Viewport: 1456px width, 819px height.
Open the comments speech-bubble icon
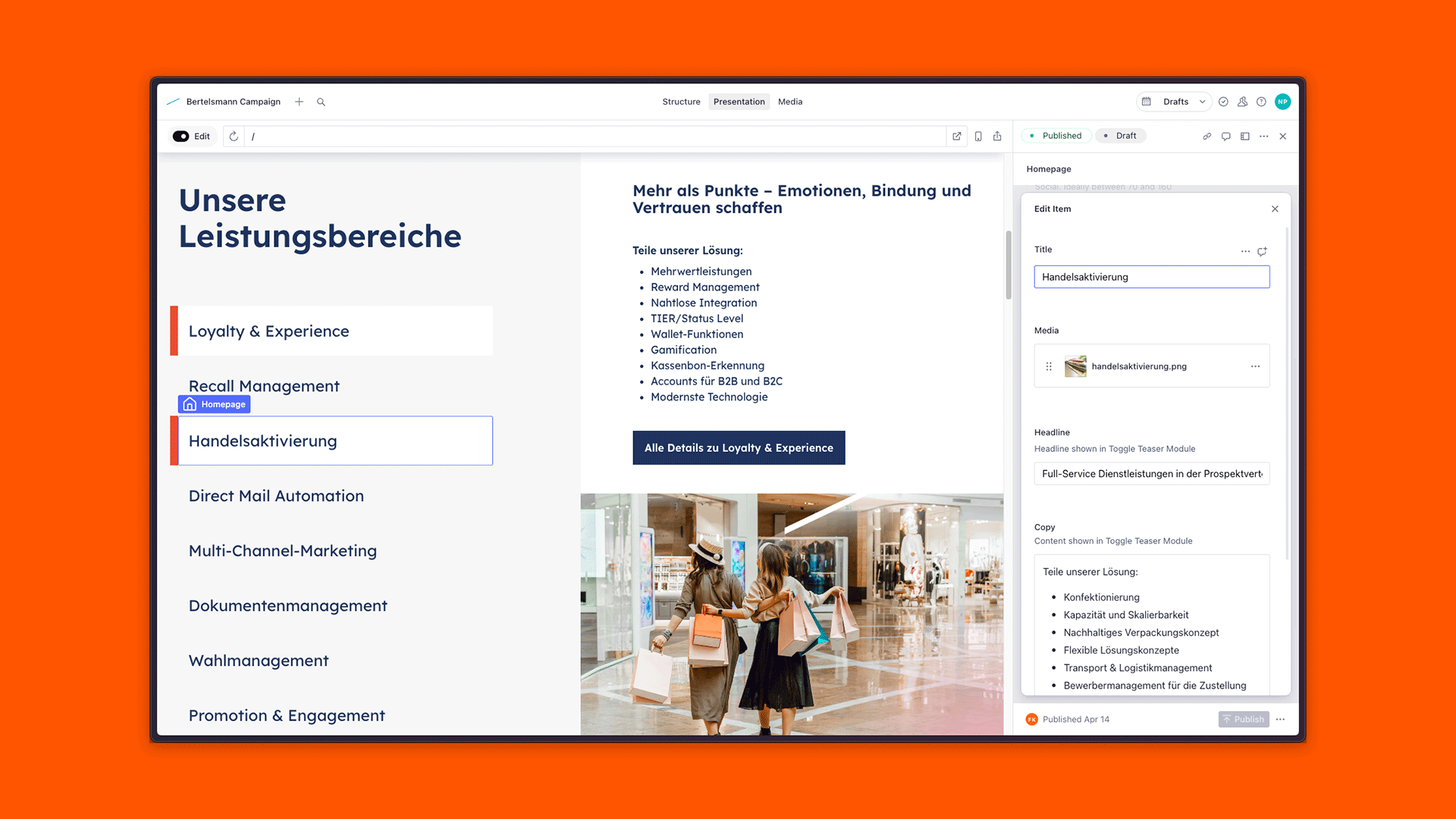(1225, 136)
